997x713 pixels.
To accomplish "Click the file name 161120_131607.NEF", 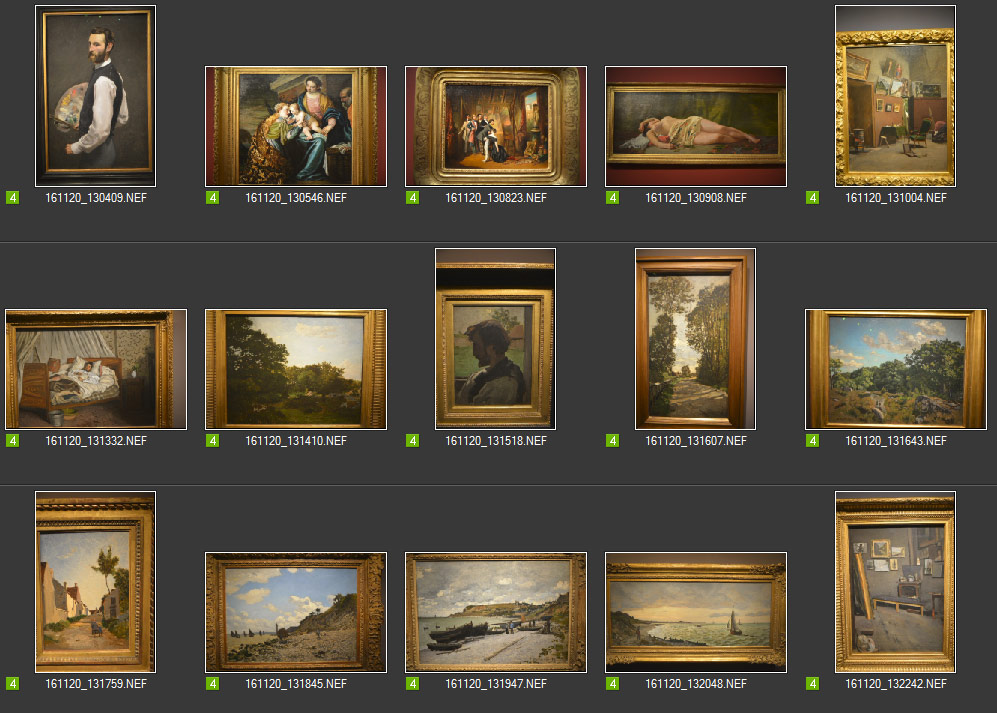I will click(696, 441).
